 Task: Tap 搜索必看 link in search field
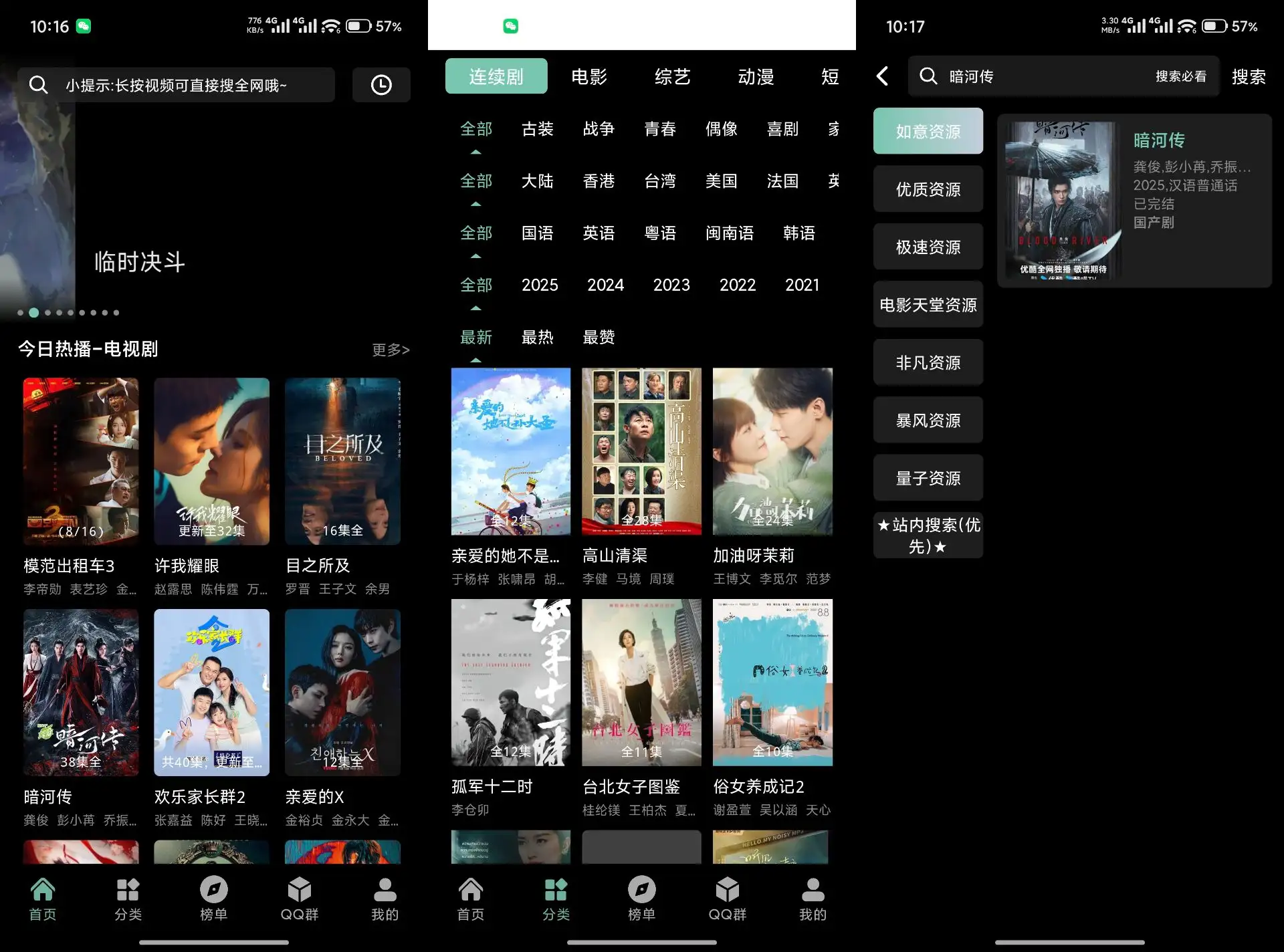coord(1180,77)
